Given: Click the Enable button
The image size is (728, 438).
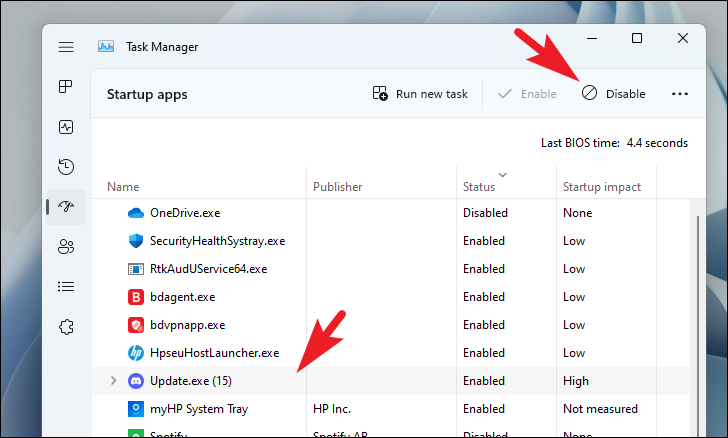Looking at the screenshot, I should [527, 94].
